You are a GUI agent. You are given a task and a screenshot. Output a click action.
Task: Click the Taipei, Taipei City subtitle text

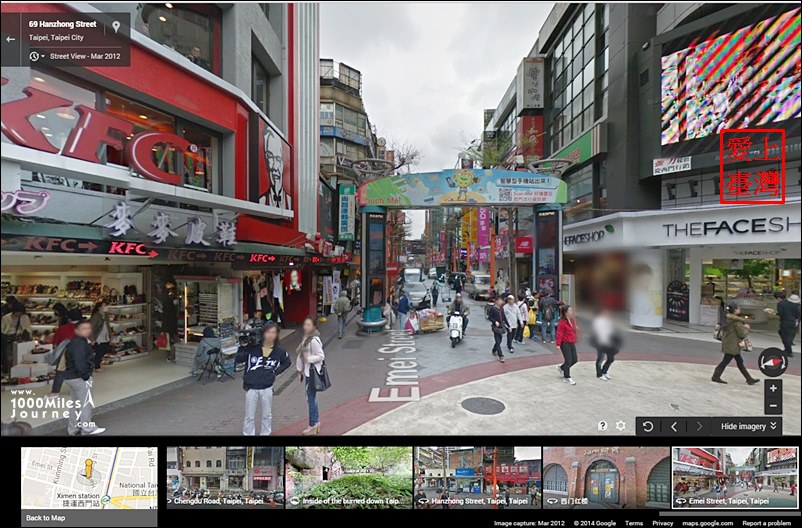(x=56, y=37)
